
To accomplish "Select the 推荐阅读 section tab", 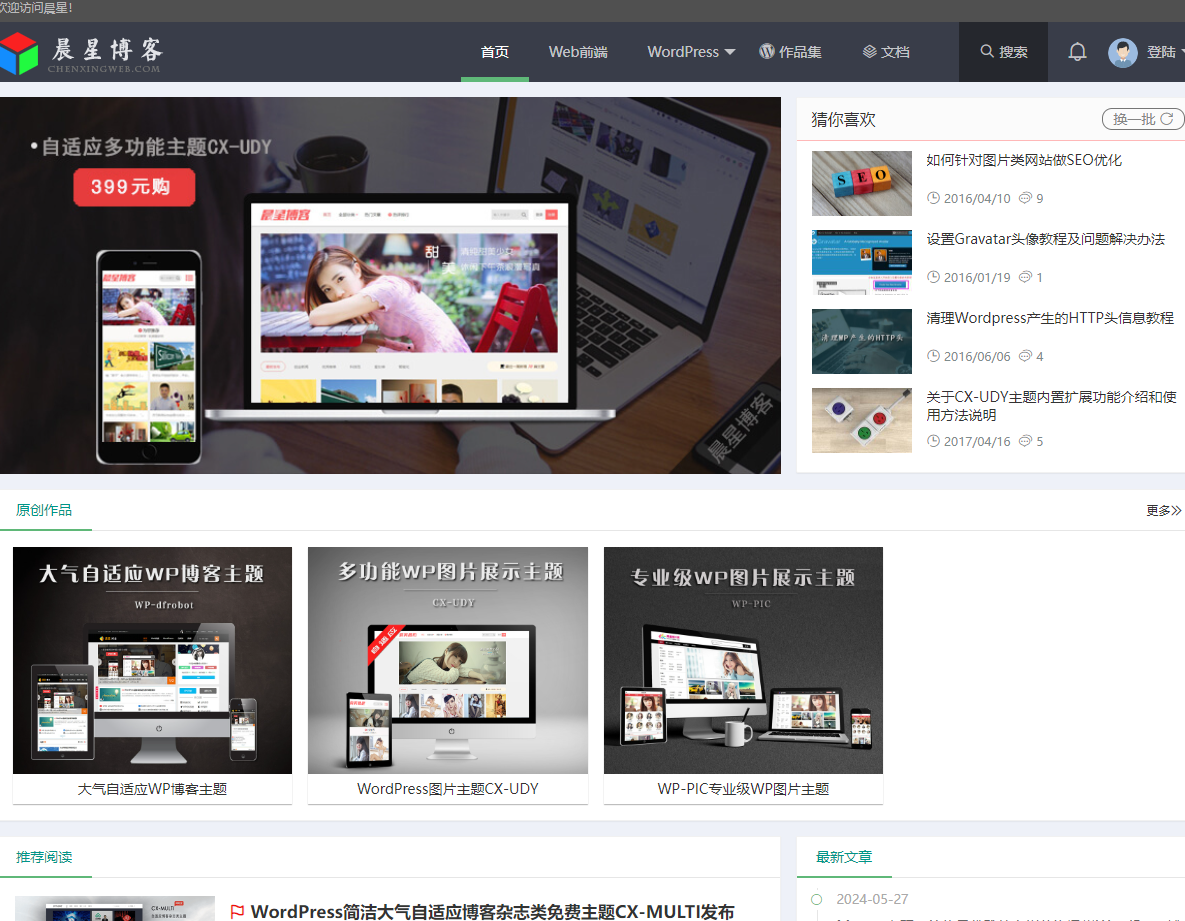I will pyautogui.click(x=44, y=857).
